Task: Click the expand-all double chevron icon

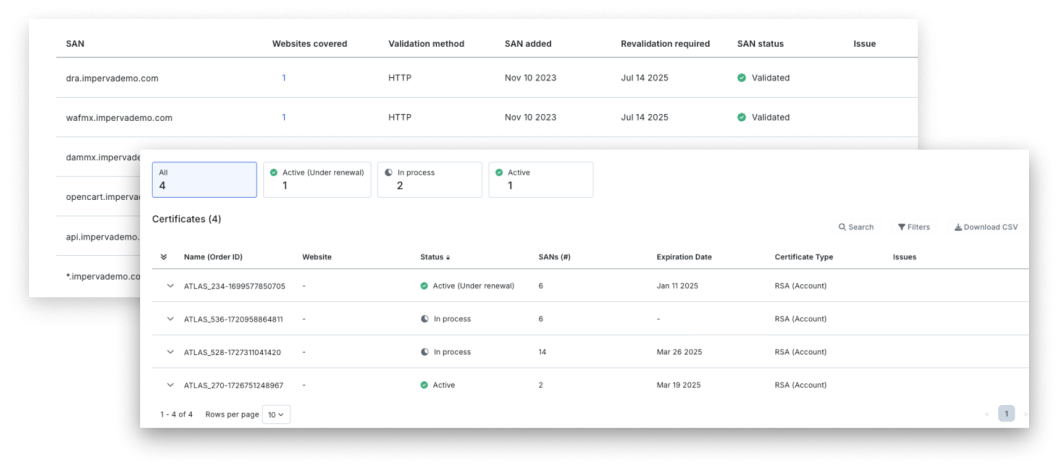Action: click(x=163, y=257)
